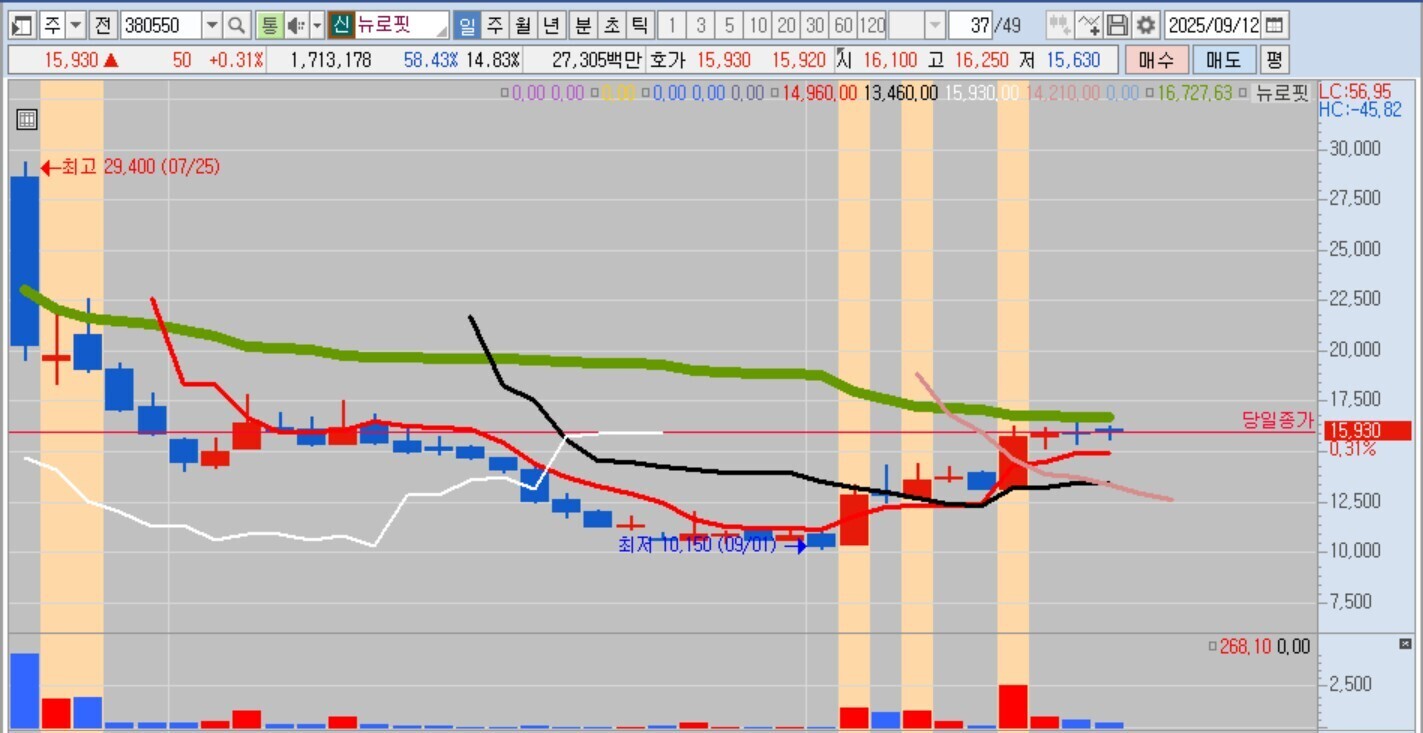Click the low price 15,630
Viewport: 1423px width, 733px height.
click(x=1073, y=60)
